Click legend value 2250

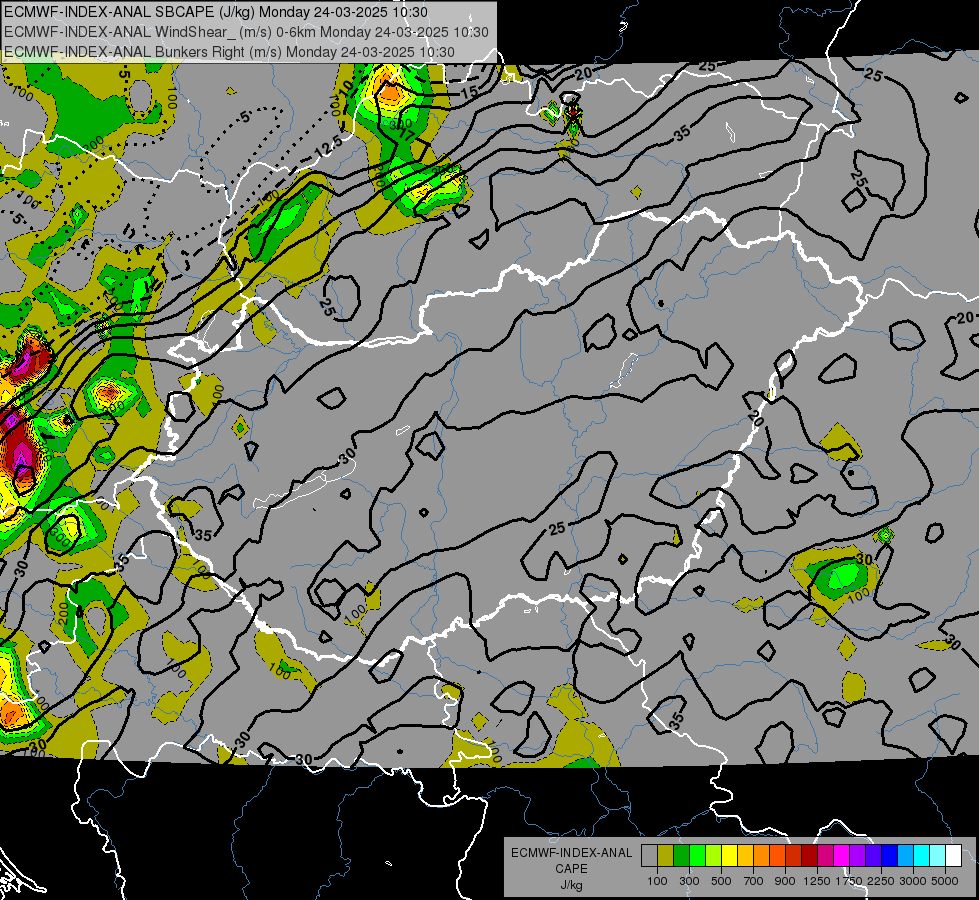[x=881, y=881]
